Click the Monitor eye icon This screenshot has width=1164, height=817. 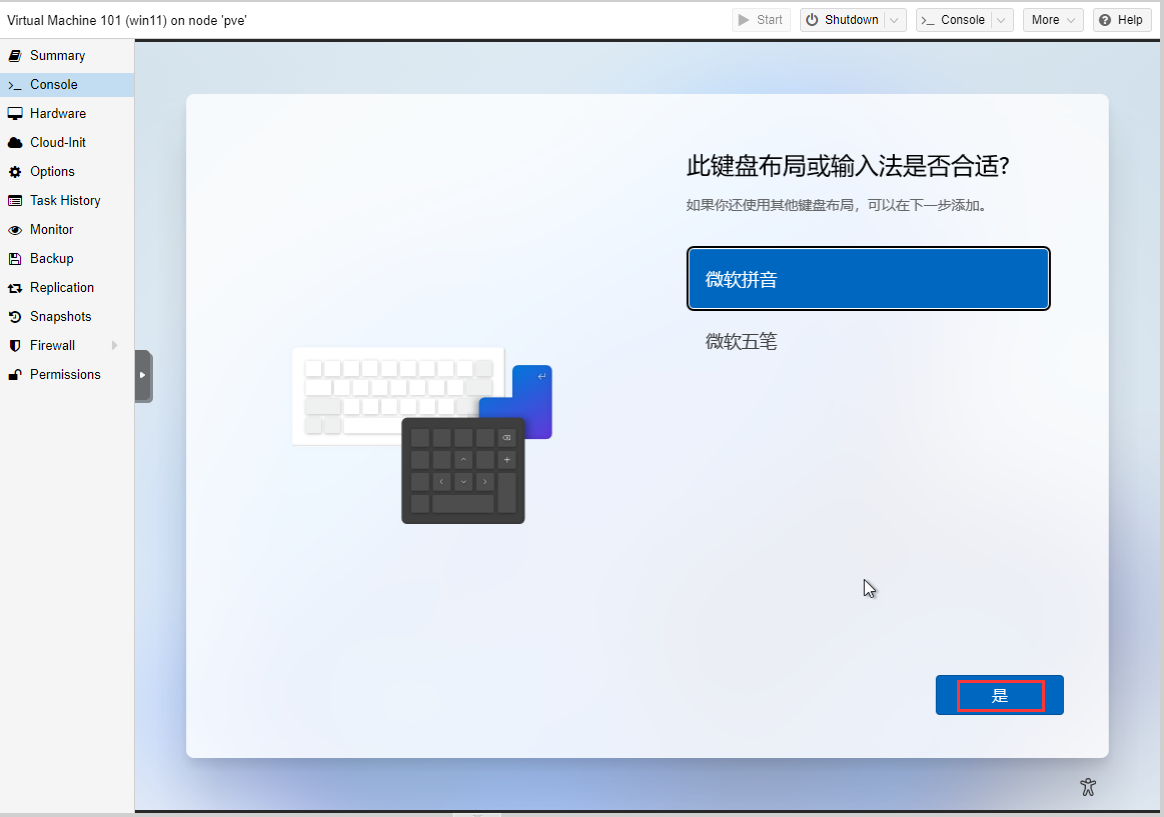tap(15, 230)
